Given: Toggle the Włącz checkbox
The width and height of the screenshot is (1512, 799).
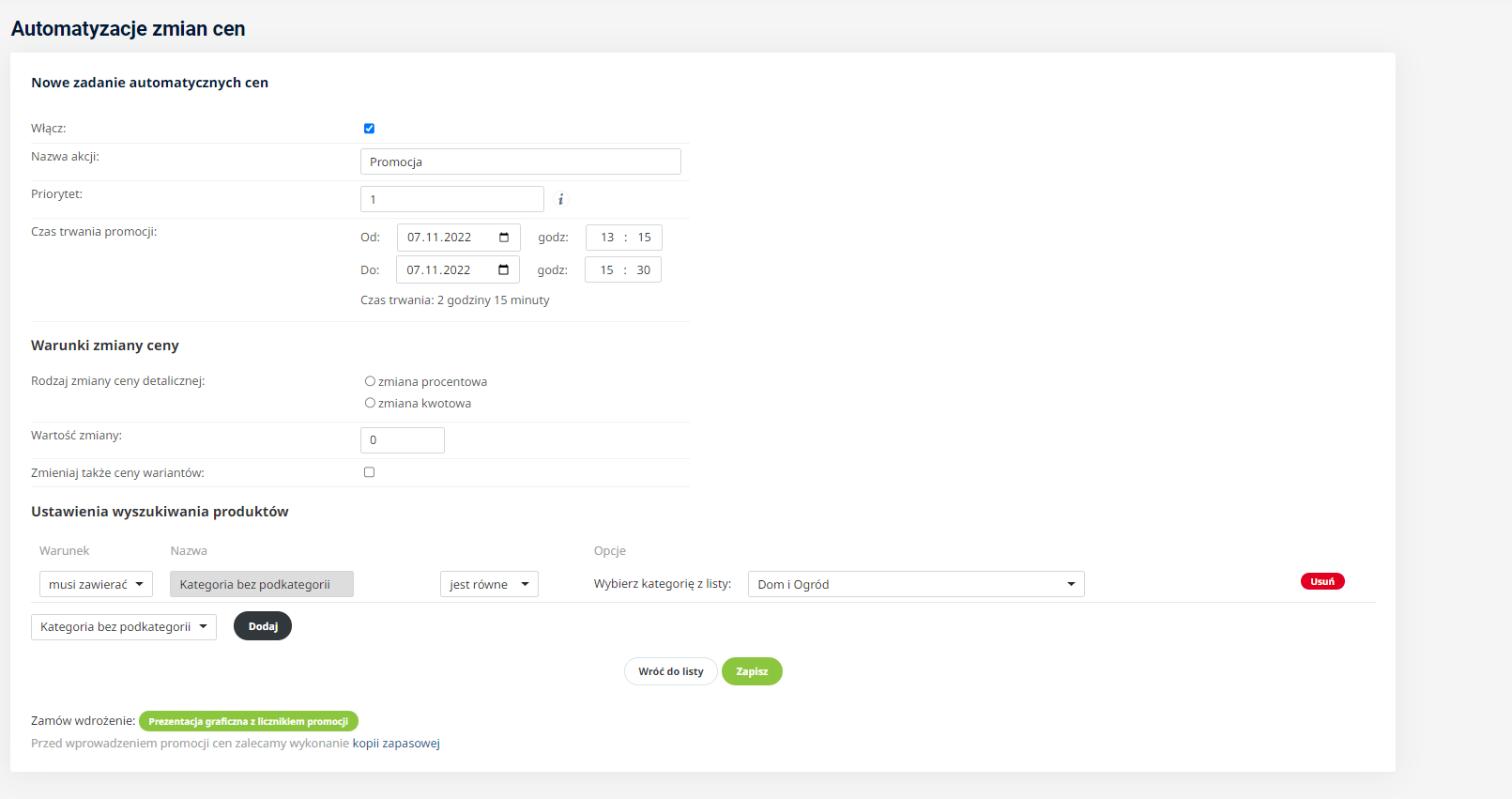Looking at the screenshot, I should pyautogui.click(x=369, y=129).
